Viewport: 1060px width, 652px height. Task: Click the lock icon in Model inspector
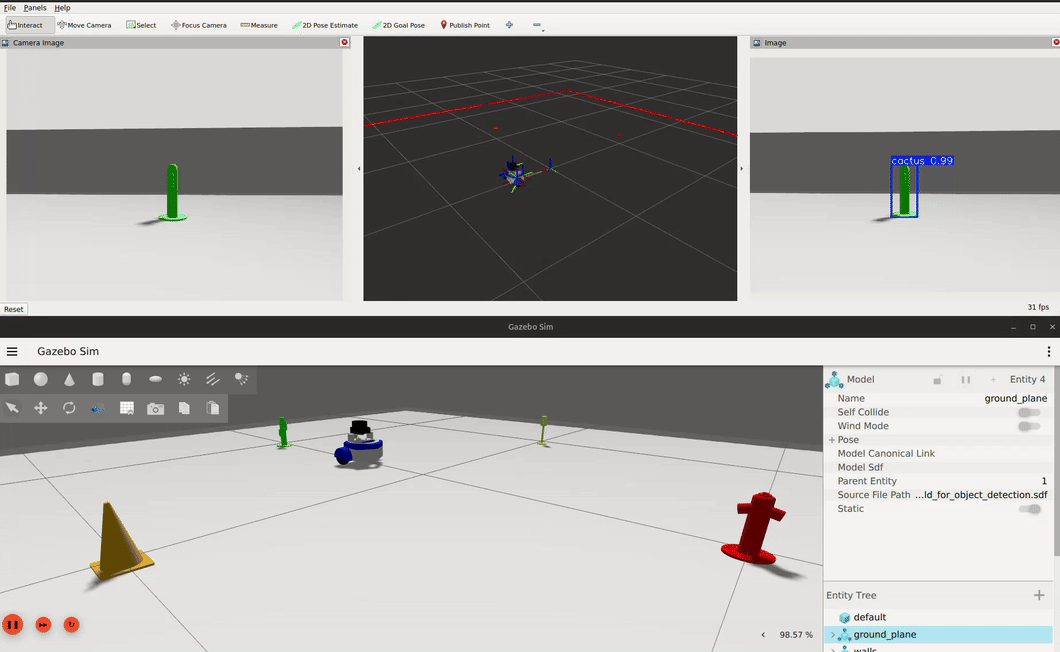tap(938, 379)
